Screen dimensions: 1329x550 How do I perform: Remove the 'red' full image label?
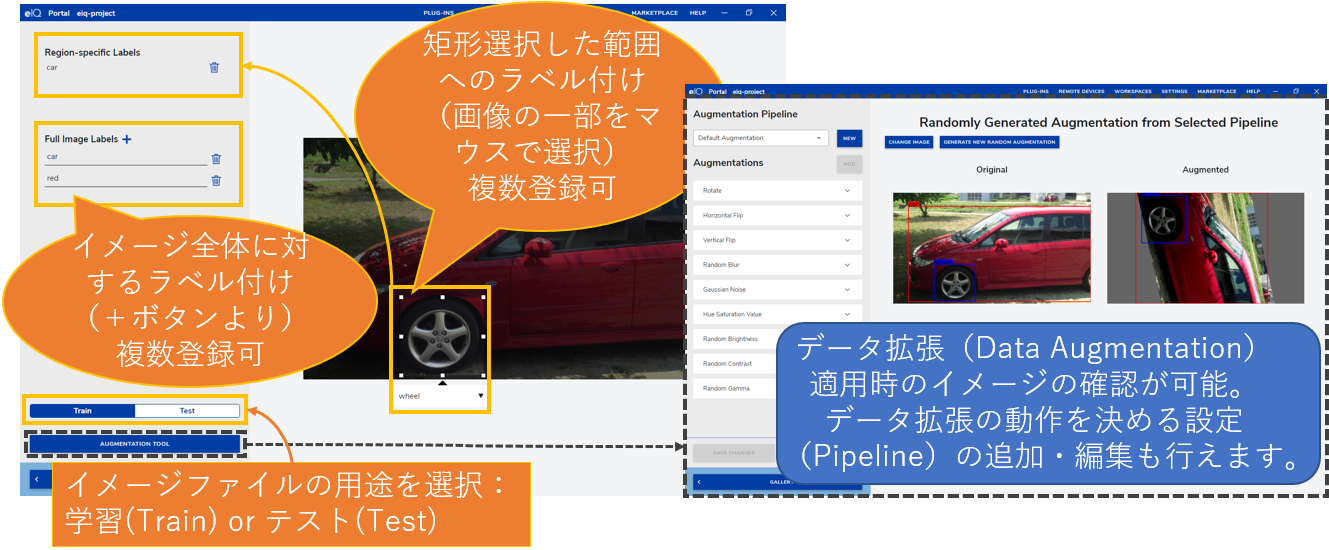216,180
